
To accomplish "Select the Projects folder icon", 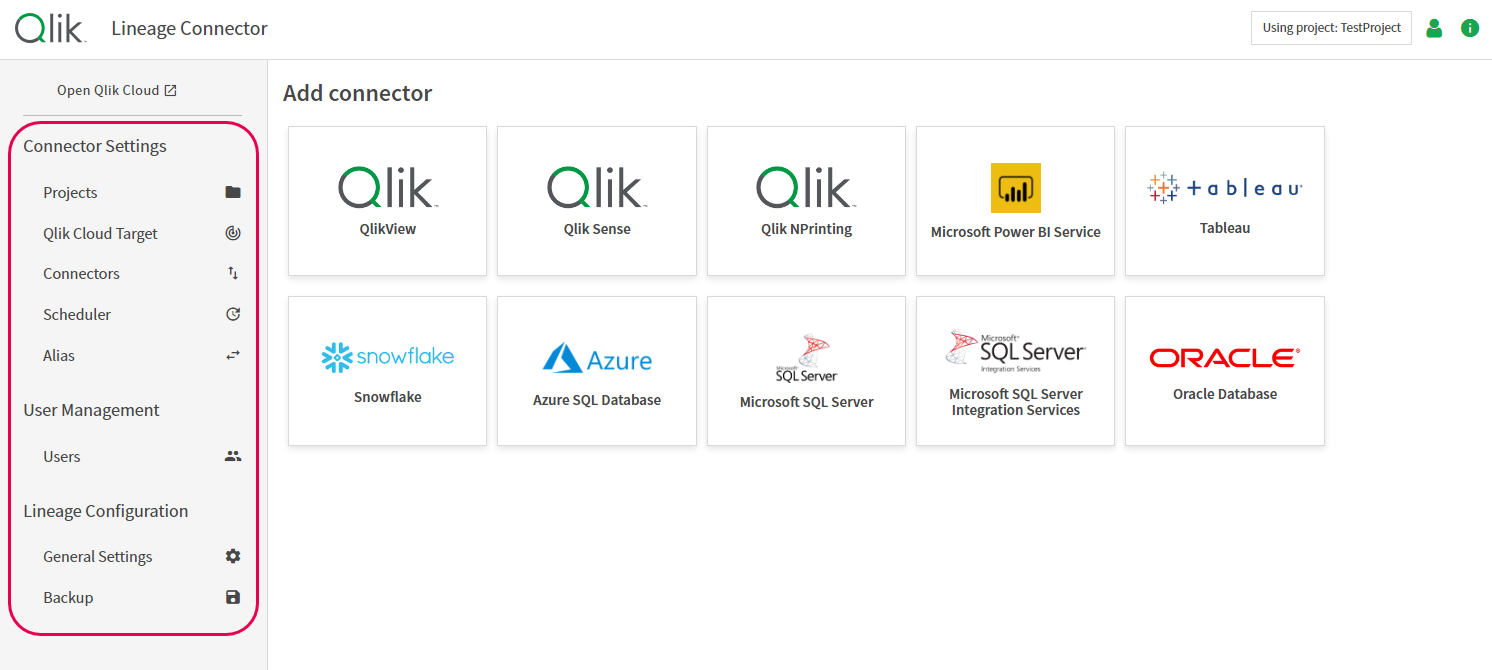I will 232,192.
